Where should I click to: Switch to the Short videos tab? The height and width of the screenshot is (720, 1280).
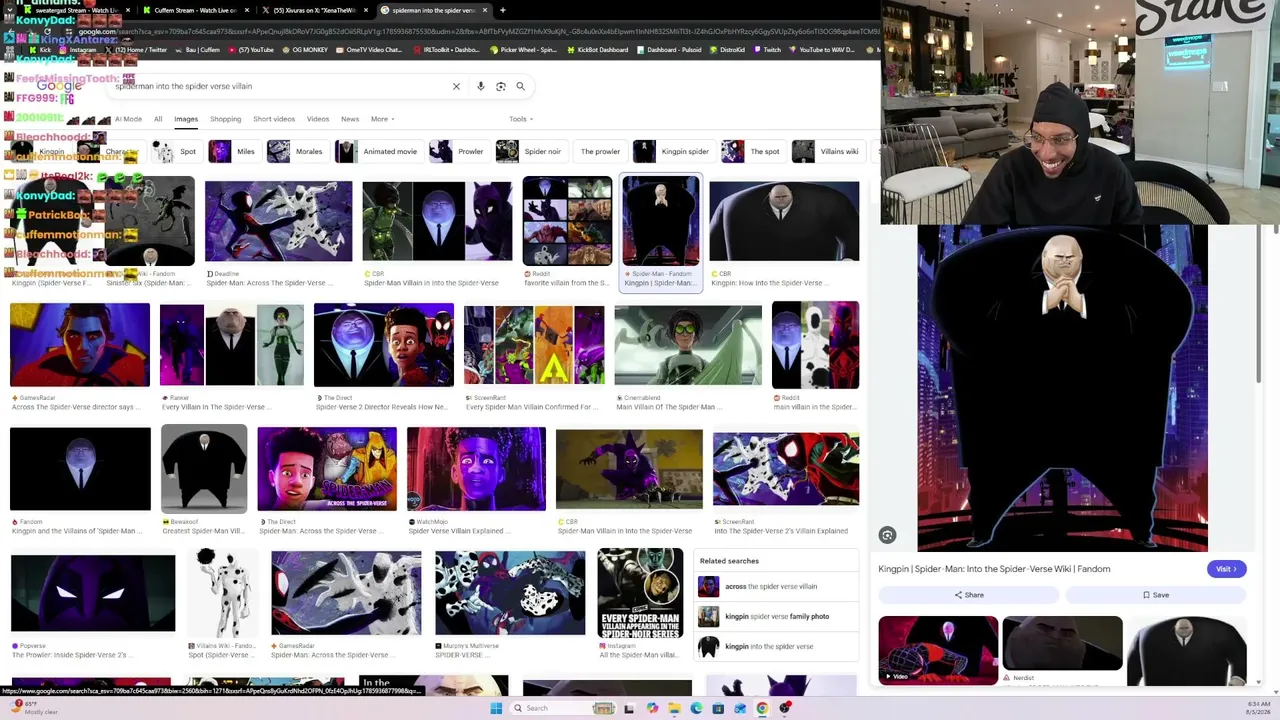pyautogui.click(x=274, y=119)
